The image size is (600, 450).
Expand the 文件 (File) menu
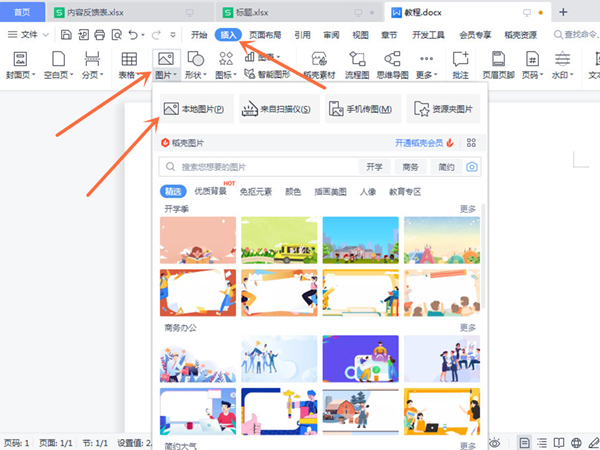point(35,34)
